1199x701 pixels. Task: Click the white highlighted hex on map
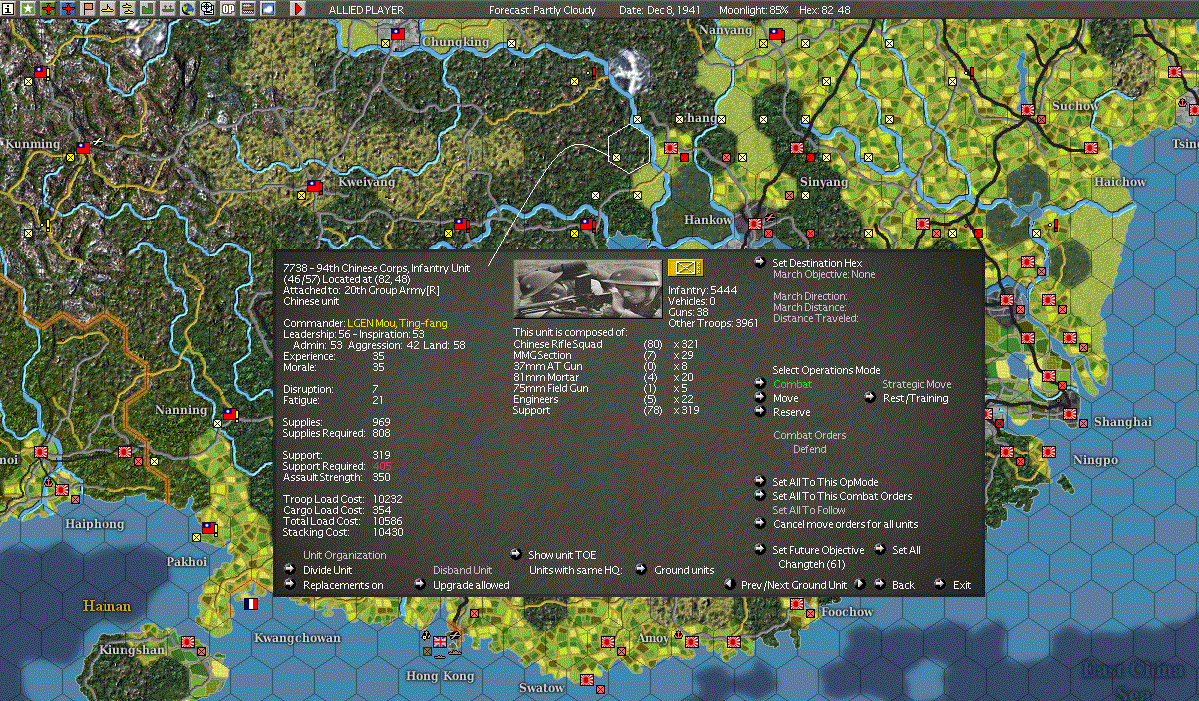coord(629,148)
